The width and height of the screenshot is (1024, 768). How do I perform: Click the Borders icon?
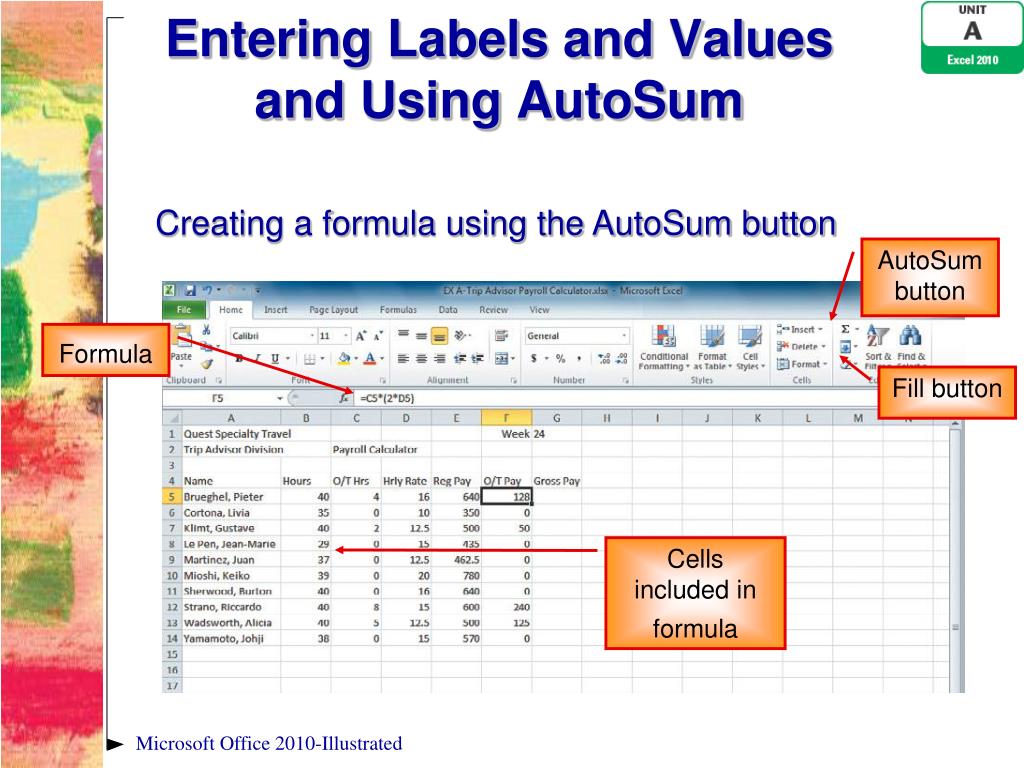[x=310, y=359]
